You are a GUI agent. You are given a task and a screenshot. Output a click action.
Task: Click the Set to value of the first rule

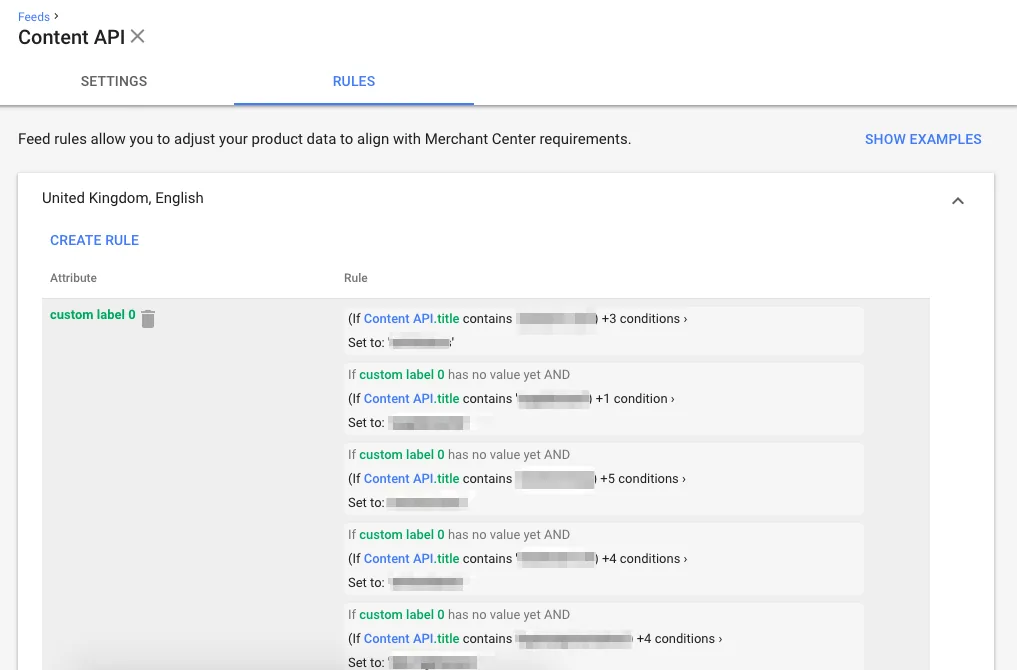418,342
